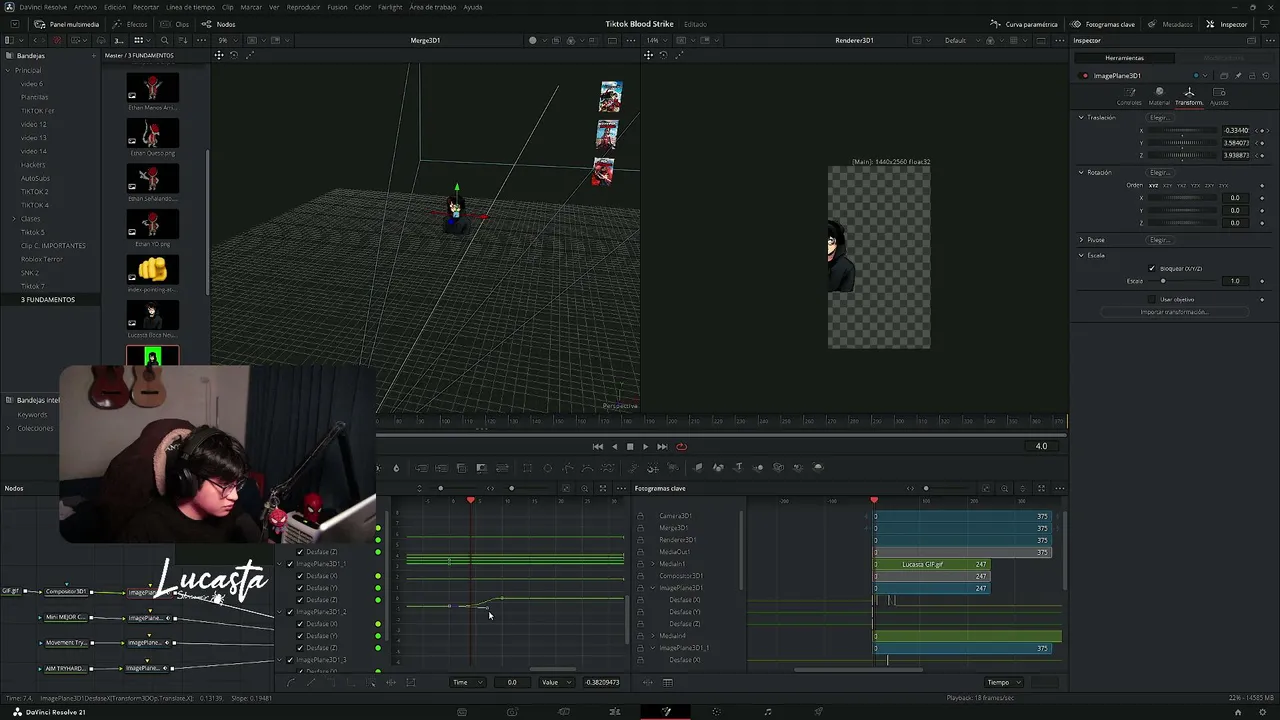Open the Time dropdown in spline editor
The image size is (1280, 720).
pos(467,682)
